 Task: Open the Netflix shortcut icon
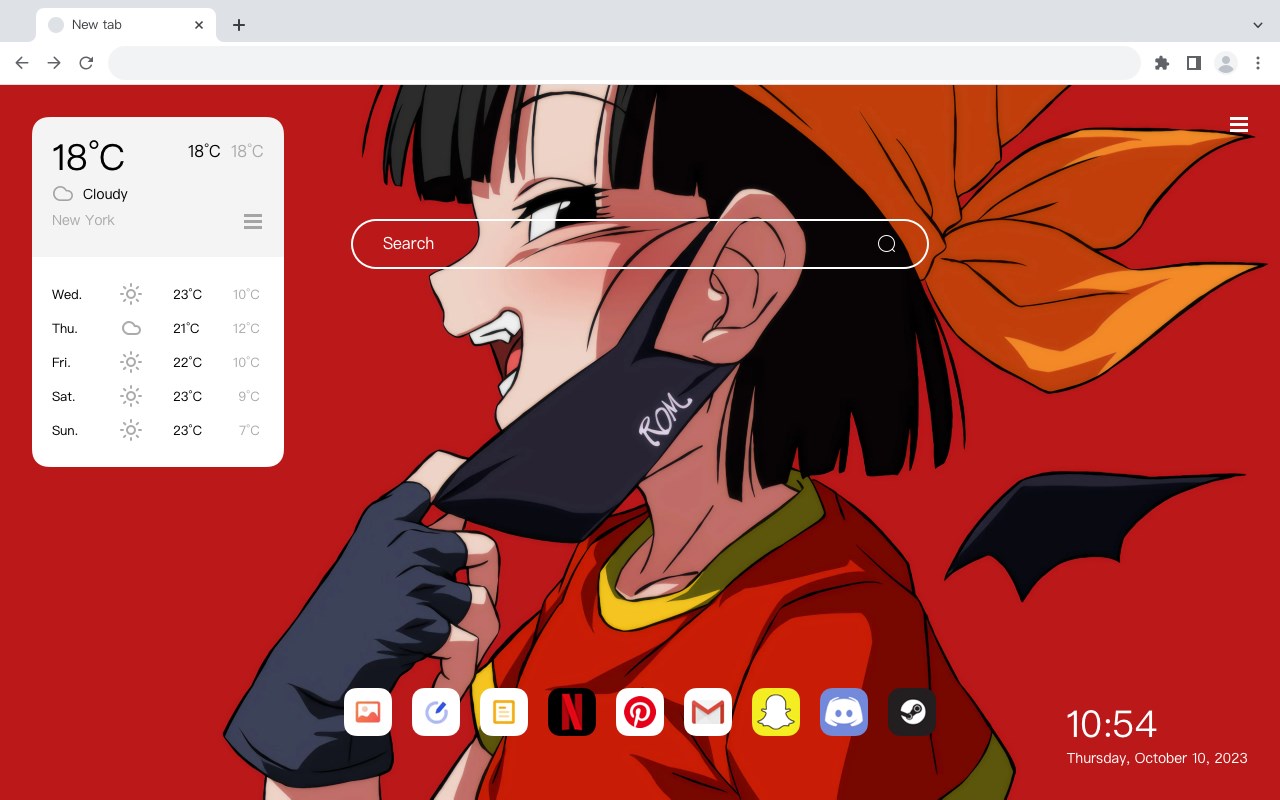point(572,712)
